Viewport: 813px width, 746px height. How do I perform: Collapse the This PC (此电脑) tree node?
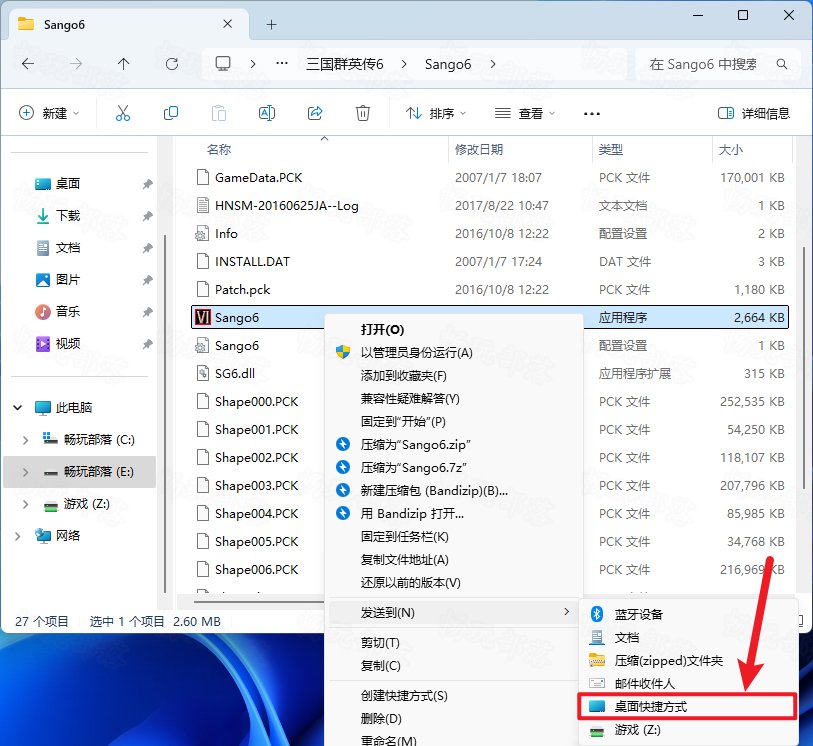(x=18, y=407)
